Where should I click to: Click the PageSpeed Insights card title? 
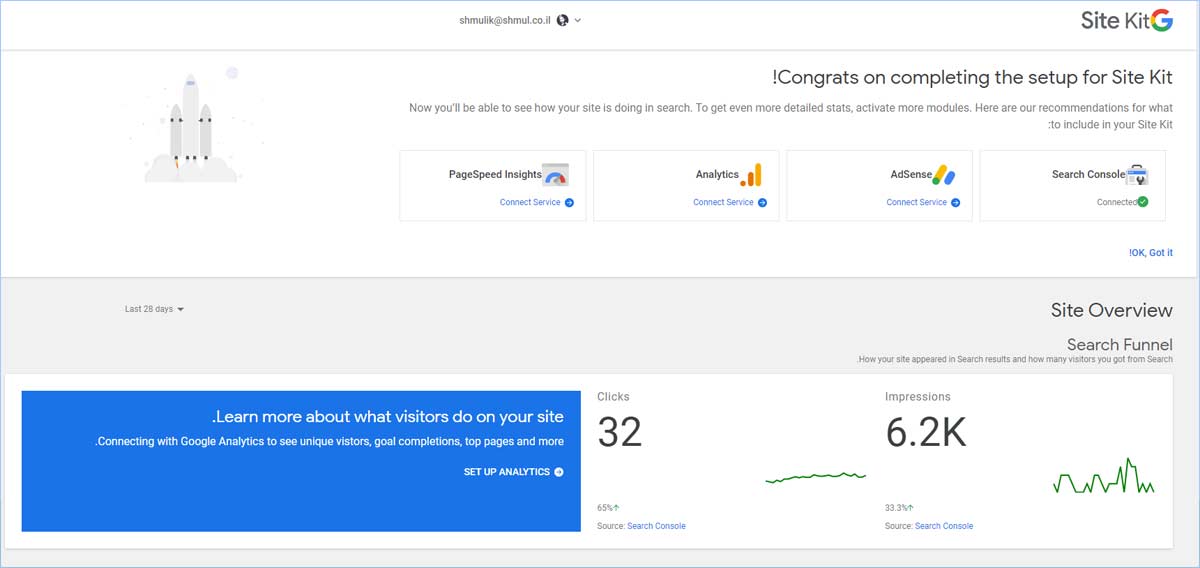pos(495,174)
